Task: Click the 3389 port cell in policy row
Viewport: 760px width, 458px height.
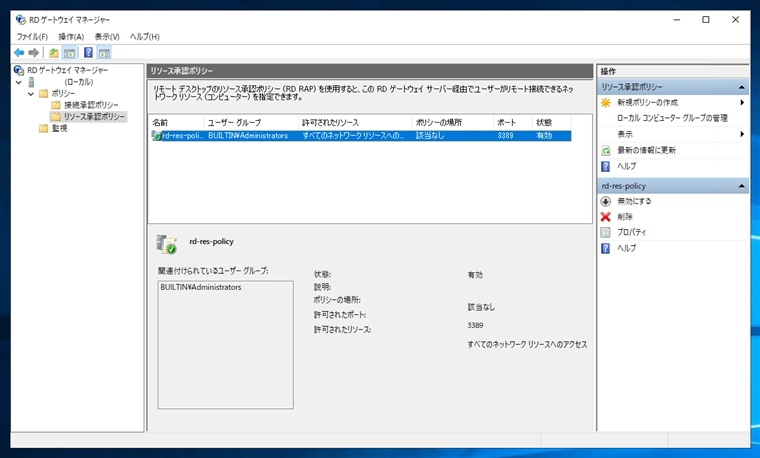Action: point(505,136)
